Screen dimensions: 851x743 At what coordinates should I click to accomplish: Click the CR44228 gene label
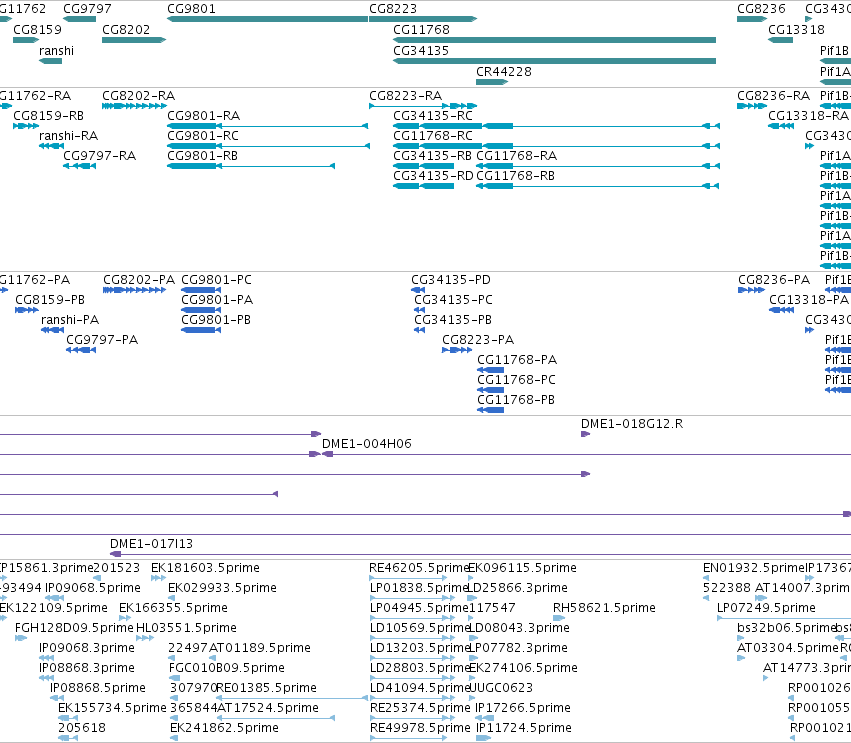pos(504,72)
